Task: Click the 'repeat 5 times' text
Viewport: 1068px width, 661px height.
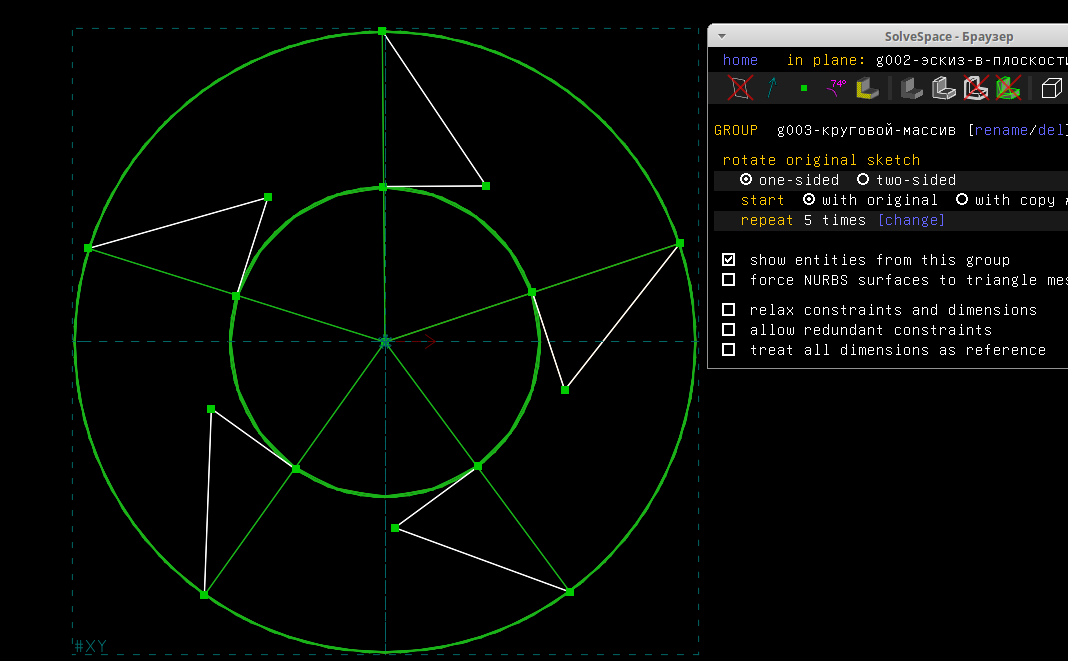Action: [x=803, y=220]
